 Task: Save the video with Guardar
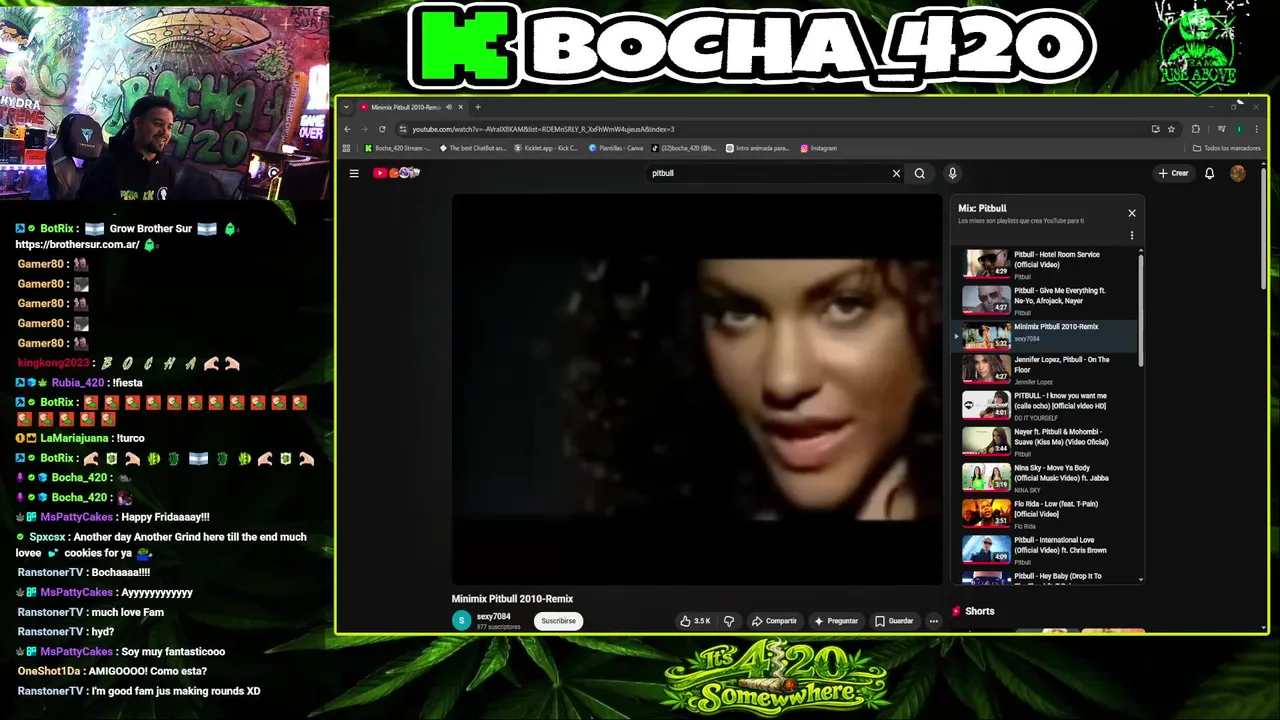(894, 621)
